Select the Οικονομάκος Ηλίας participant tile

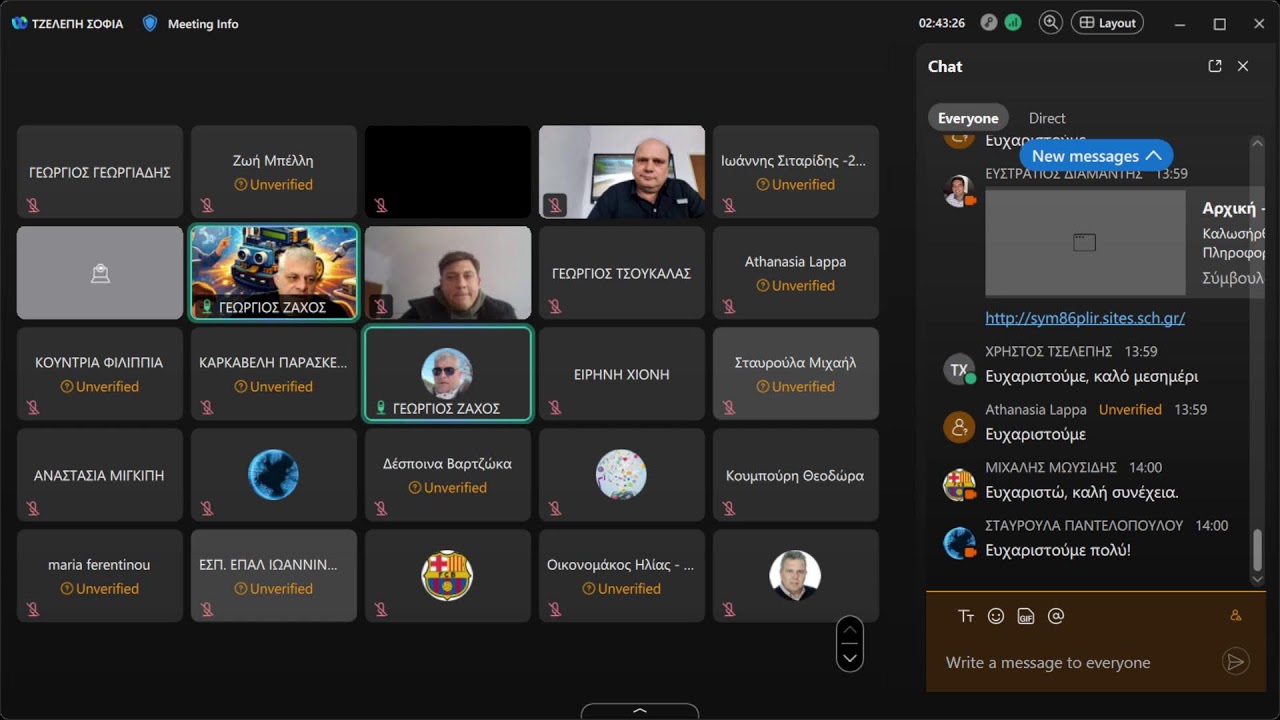622,576
